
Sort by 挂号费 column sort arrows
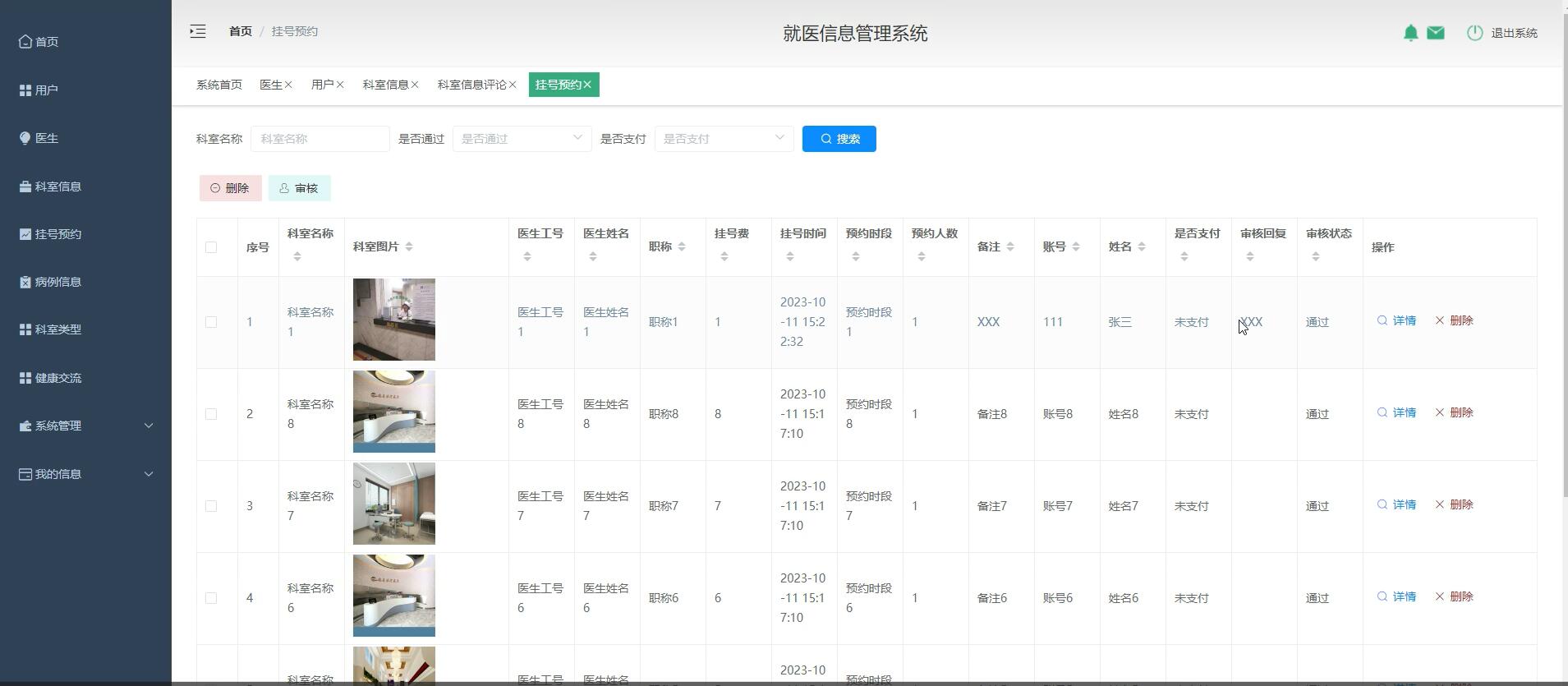click(724, 256)
